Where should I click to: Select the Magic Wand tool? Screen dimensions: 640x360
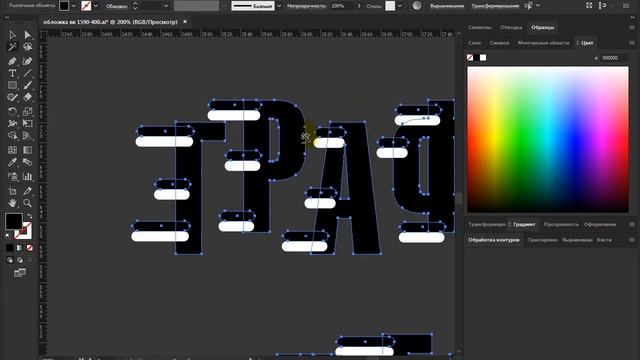pyautogui.click(x=12, y=47)
